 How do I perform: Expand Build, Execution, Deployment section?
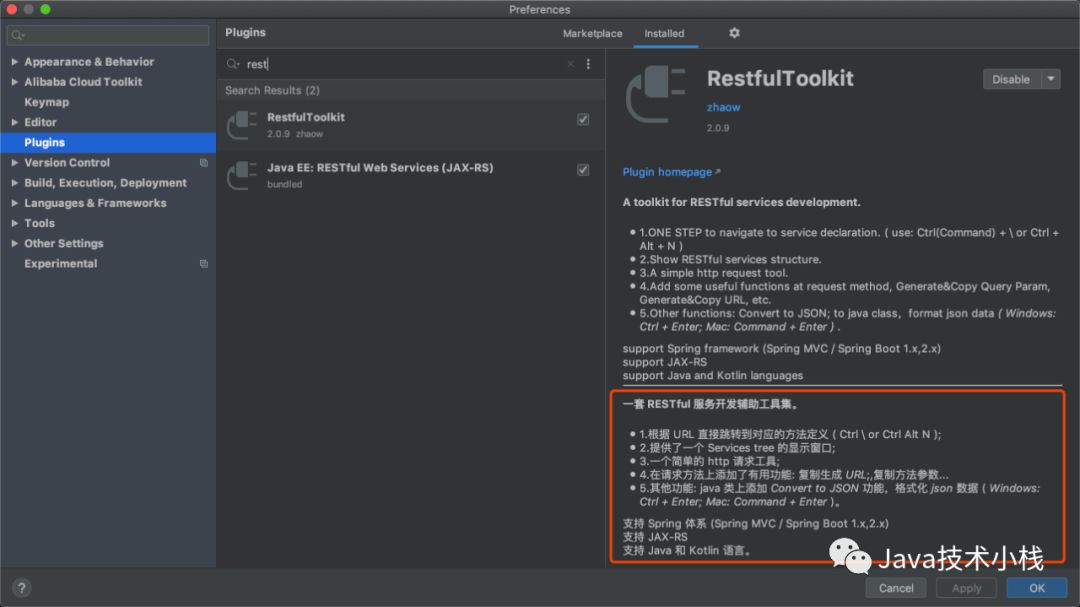coord(14,183)
